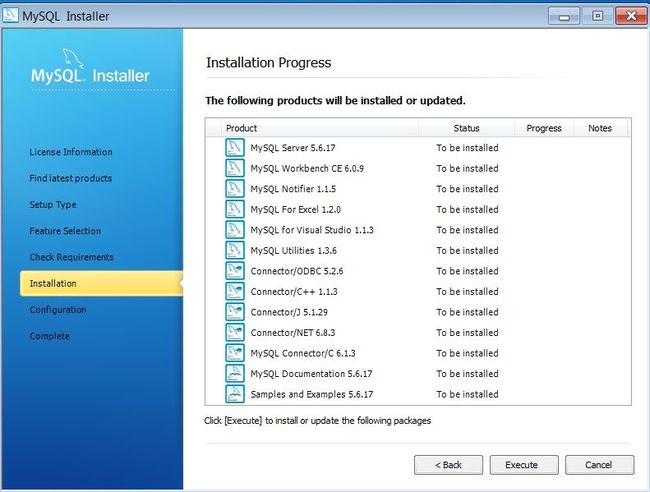
Task: Go to License Information step
Action: click(x=71, y=152)
